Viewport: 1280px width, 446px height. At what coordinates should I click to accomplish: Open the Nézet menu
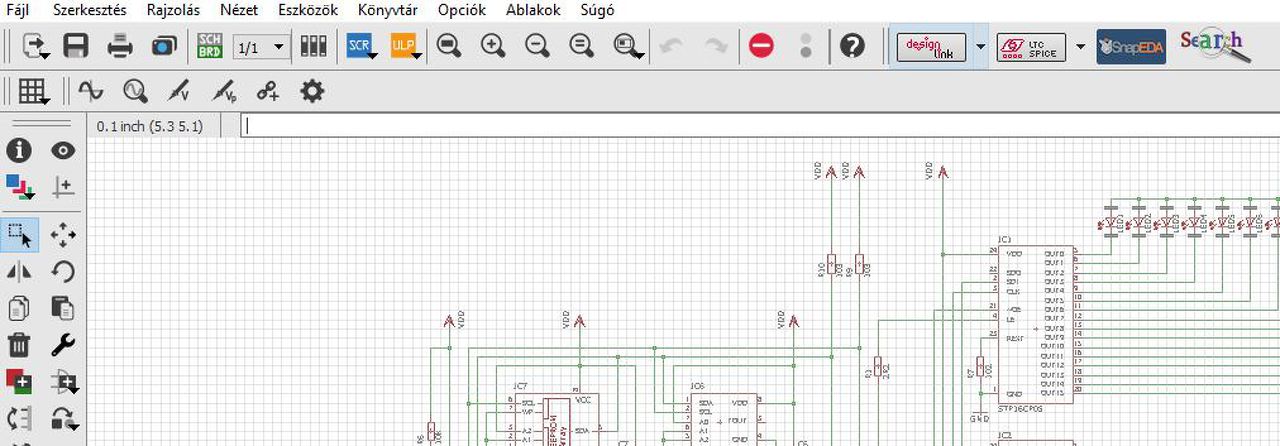pos(239,11)
